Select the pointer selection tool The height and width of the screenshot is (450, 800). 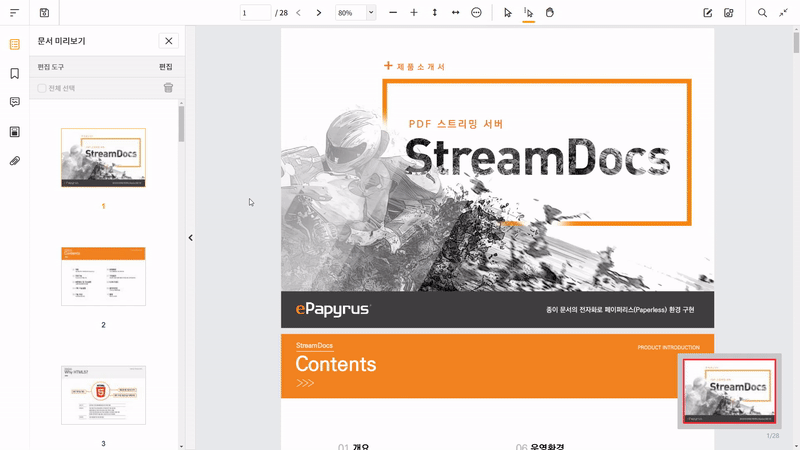click(x=508, y=13)
